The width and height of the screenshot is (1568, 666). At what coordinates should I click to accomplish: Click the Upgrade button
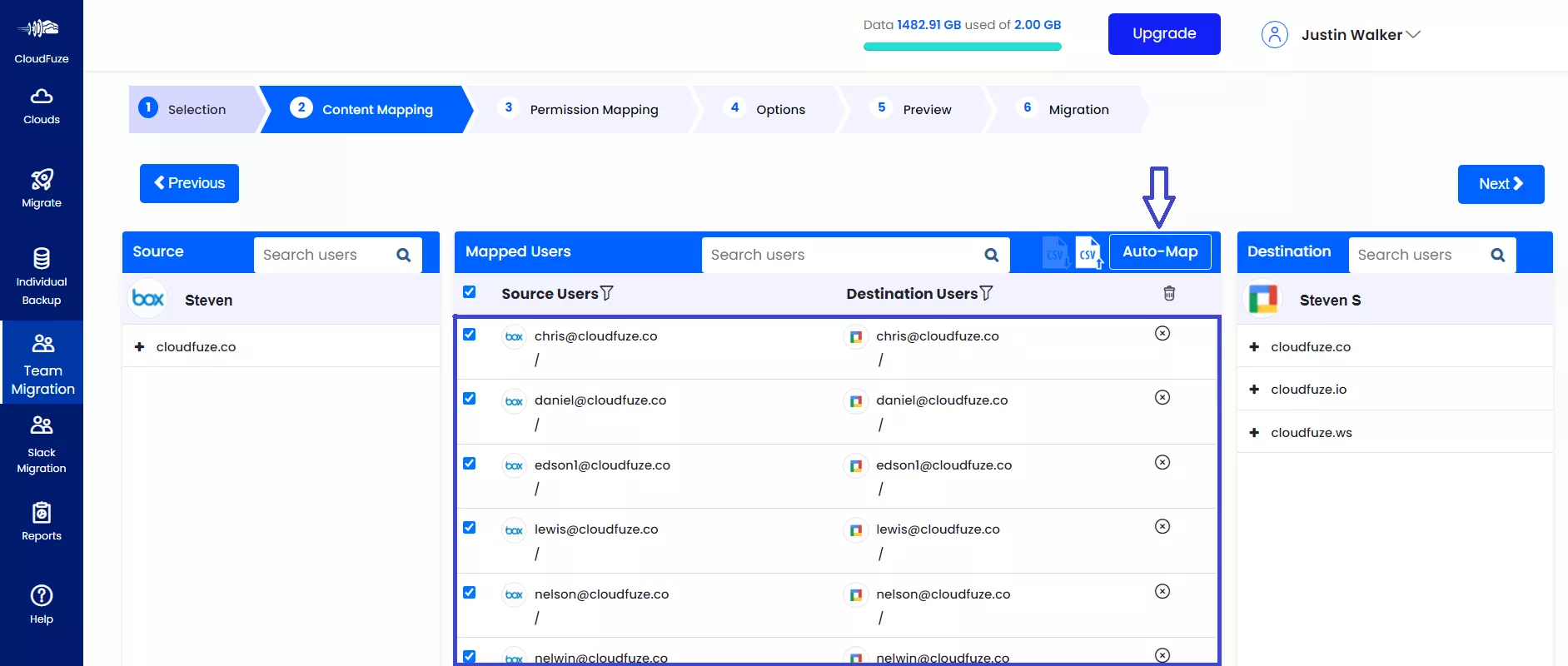1164,34
